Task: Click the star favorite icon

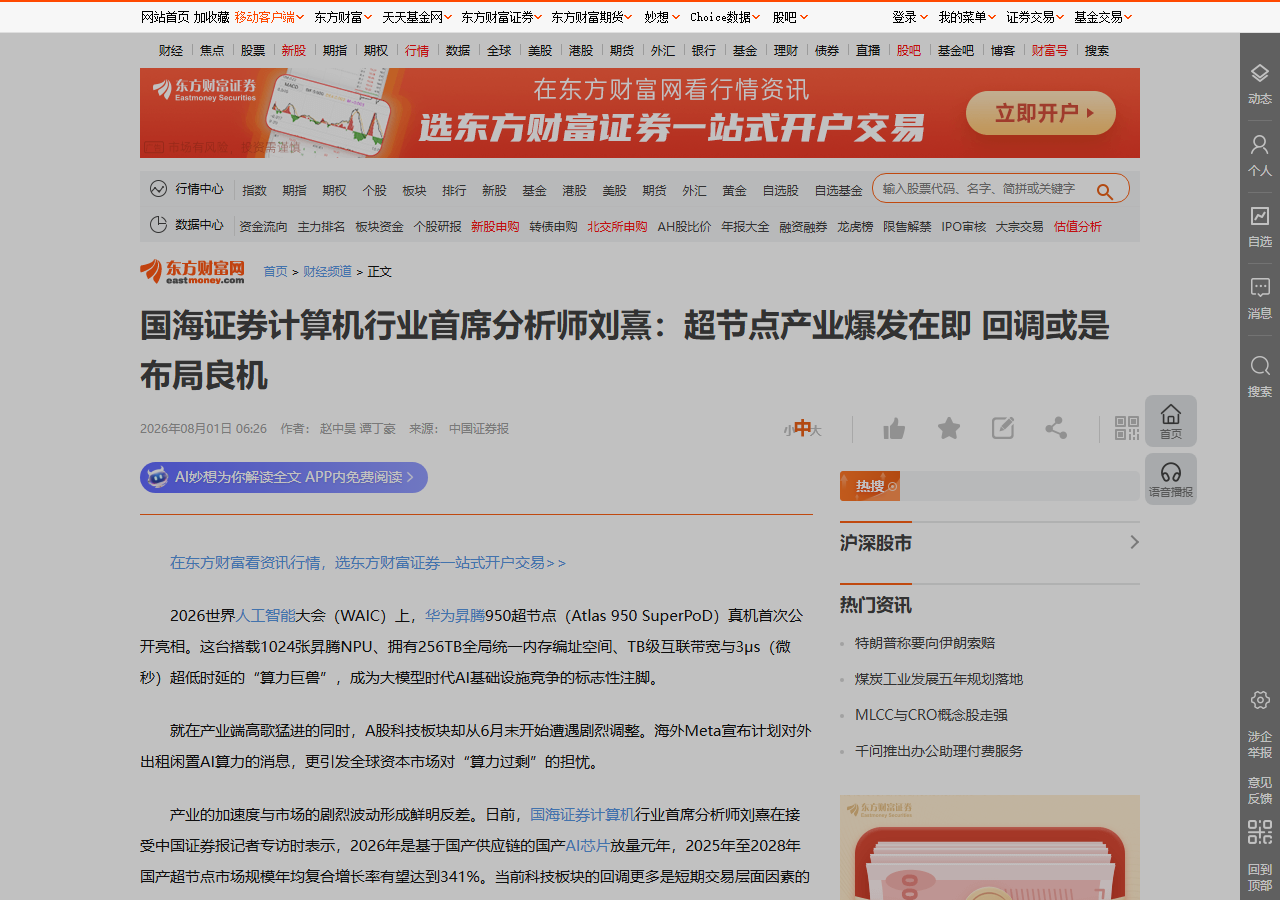Action: tap(949, 428)
